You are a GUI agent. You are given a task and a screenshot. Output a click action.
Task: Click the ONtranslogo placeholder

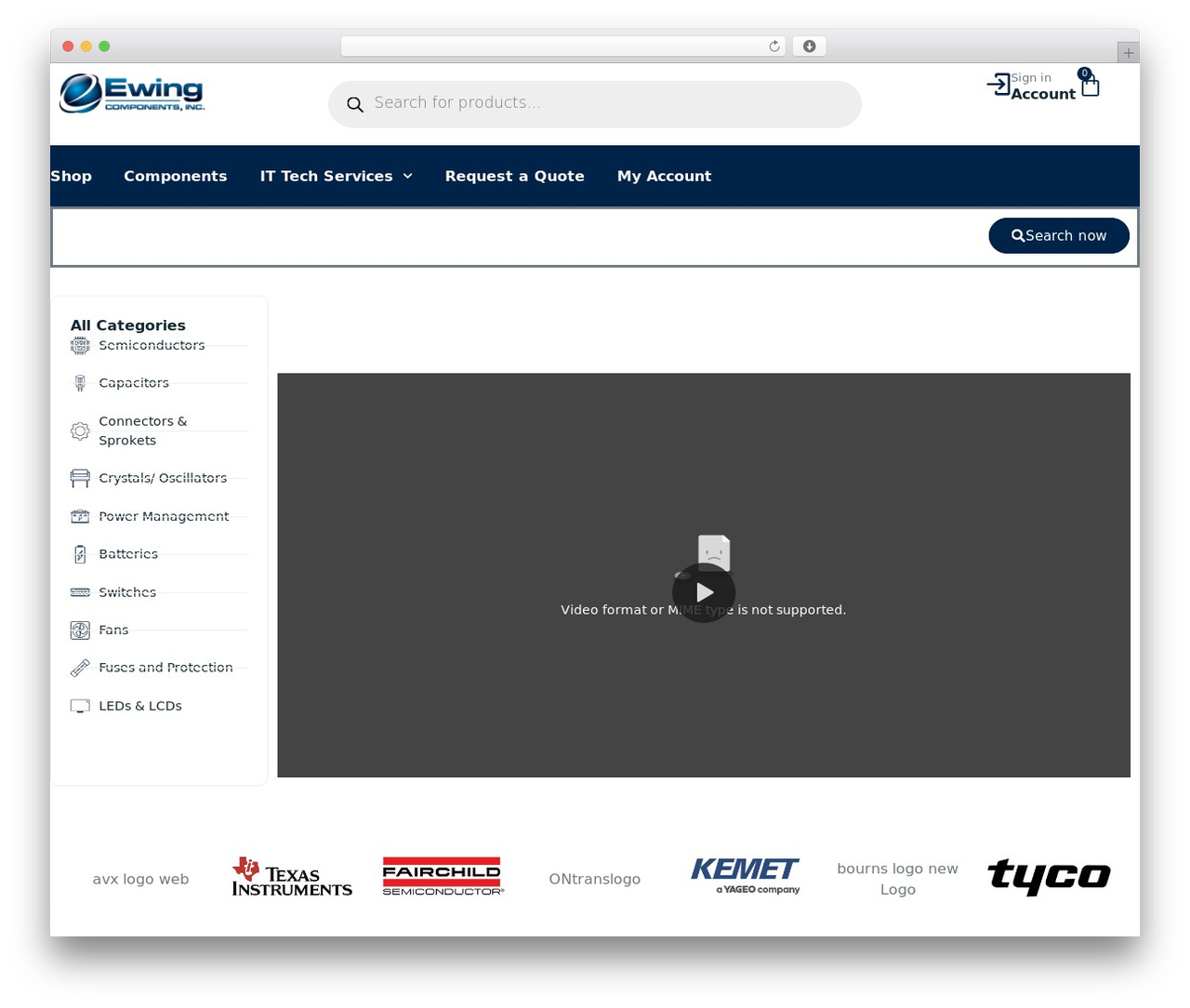[x=595, y=879]
